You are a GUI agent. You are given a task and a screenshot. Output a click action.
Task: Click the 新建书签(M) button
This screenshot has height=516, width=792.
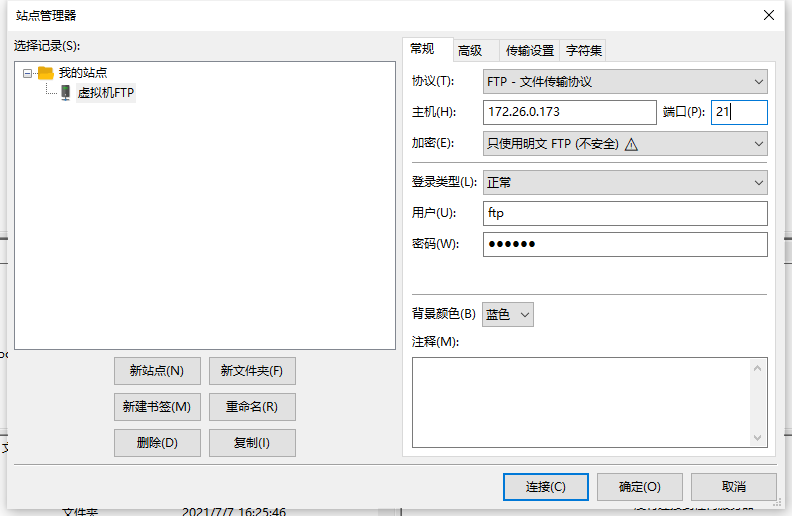click(157, 407)
